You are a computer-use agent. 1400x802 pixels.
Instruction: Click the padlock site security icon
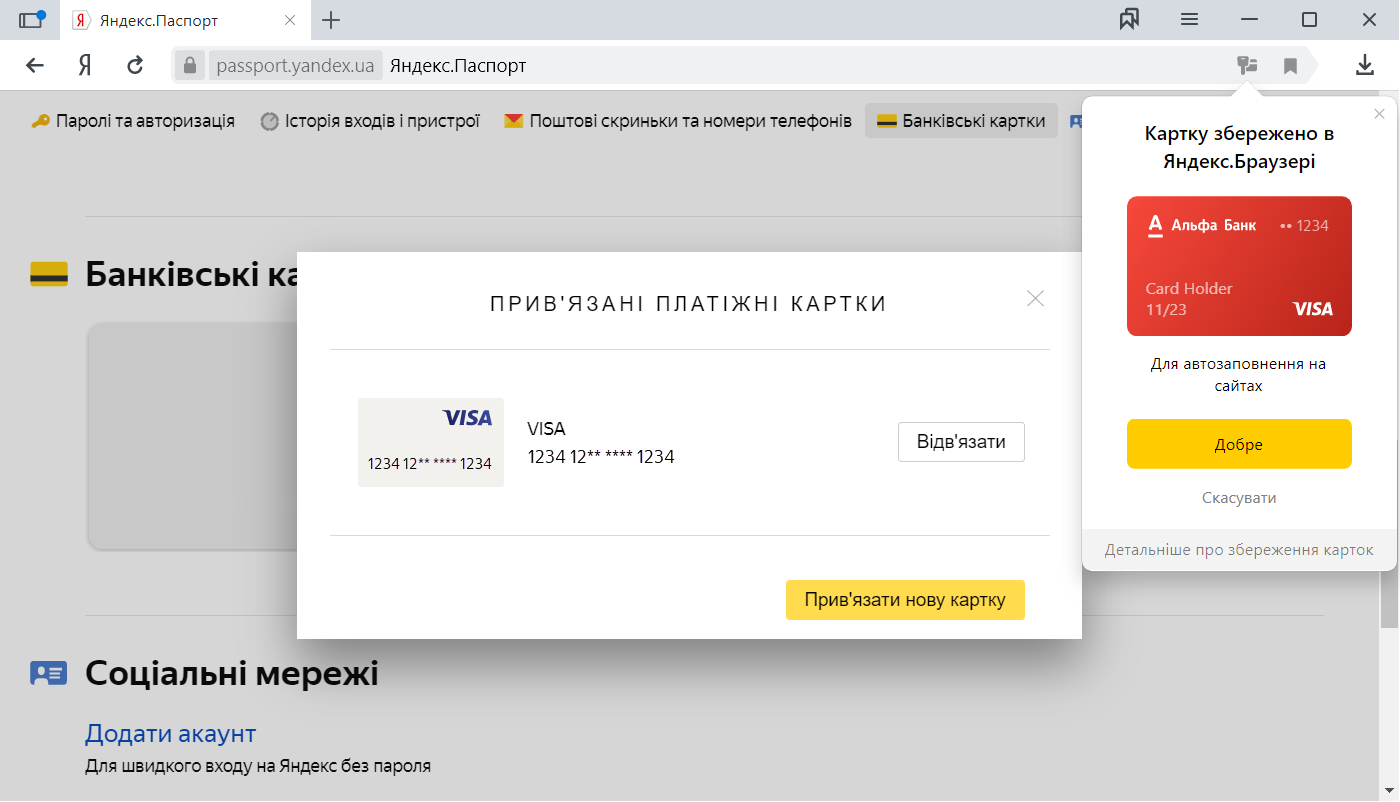click(190, 66)
